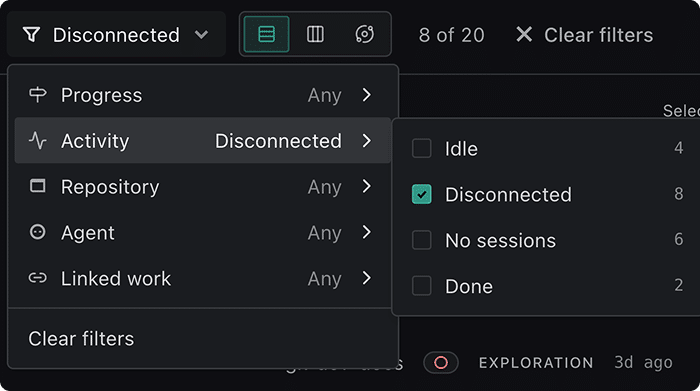Check the No sessions checkbox
Viewport: 700px width, 391px height.
point(421,240)
